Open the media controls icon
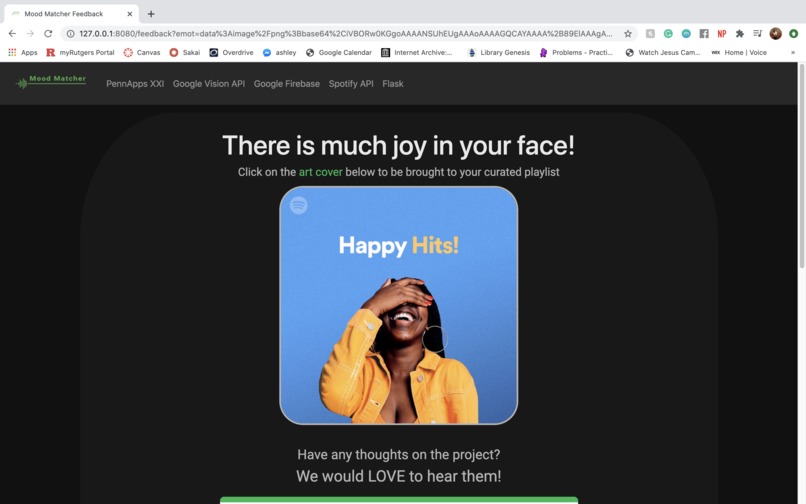This screenshot has width=806, height=504. click(758, 33)
